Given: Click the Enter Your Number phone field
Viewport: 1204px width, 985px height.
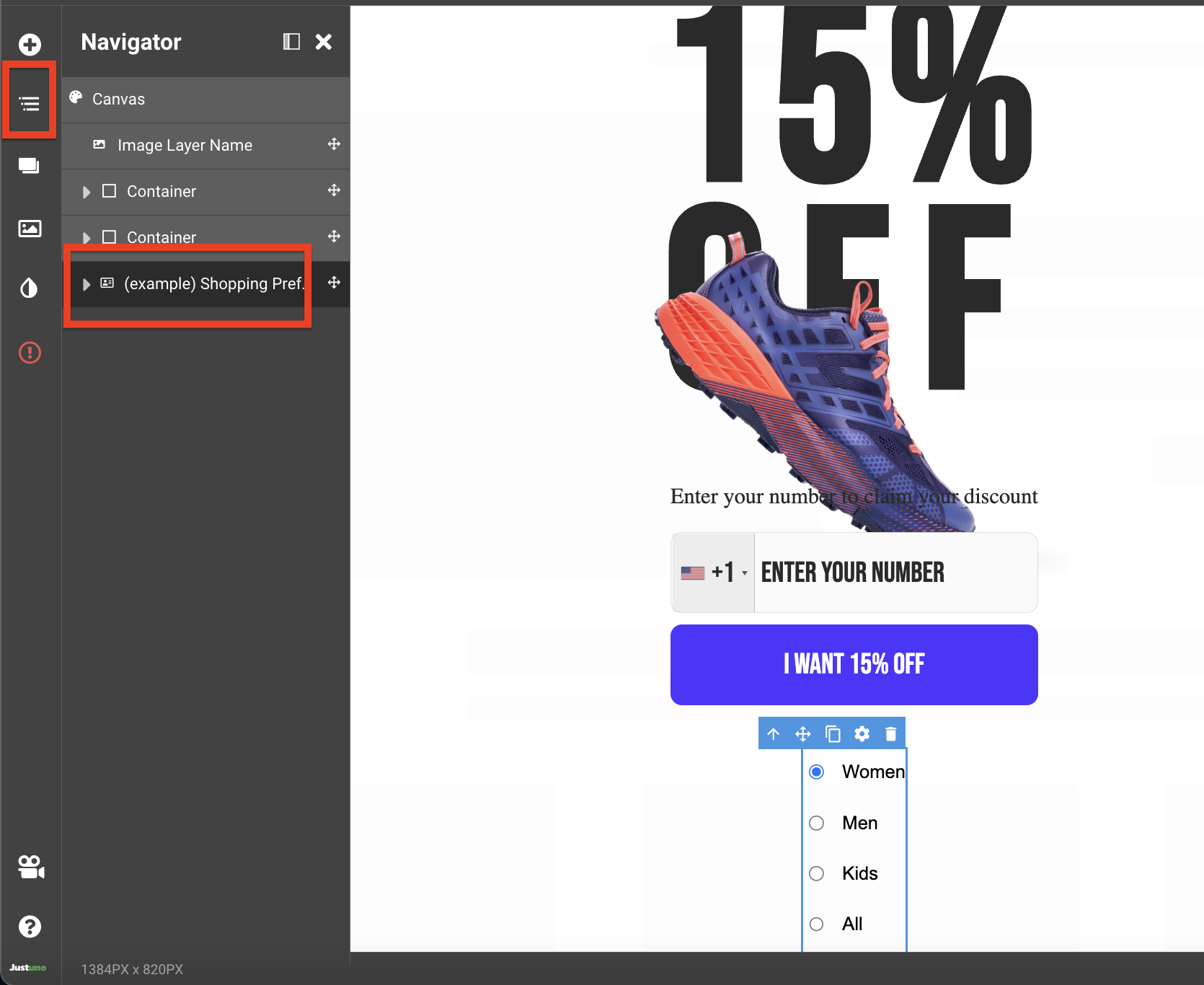Looking at the screenshot, I should click(x=894, y=573).
